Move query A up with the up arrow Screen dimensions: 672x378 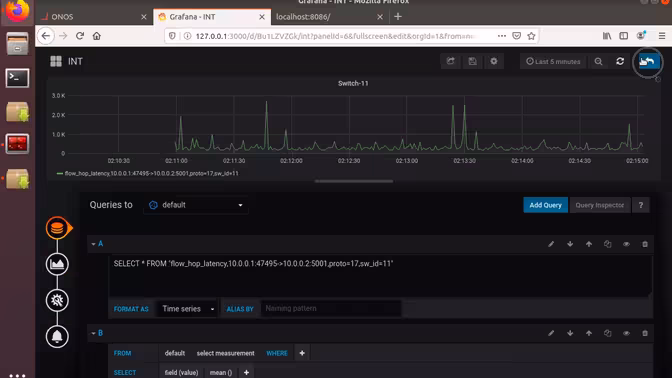point(589,244)
